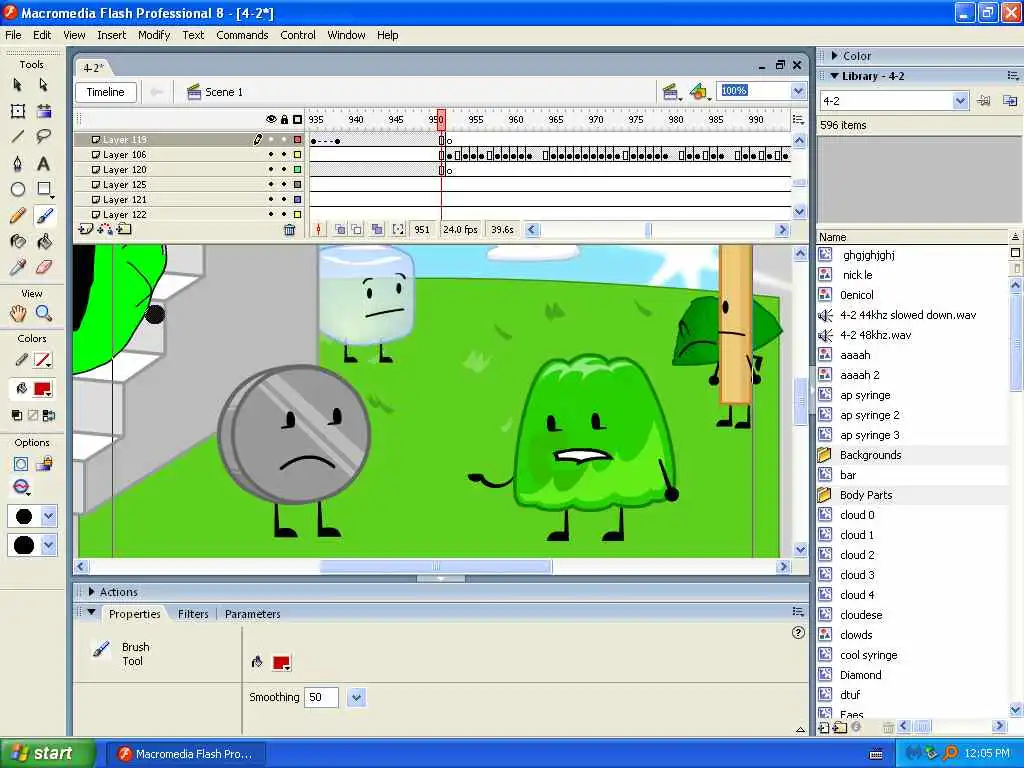Click Show/Hide All Layers eye icon
This screenshot has height=768, width=1024.
271,120
